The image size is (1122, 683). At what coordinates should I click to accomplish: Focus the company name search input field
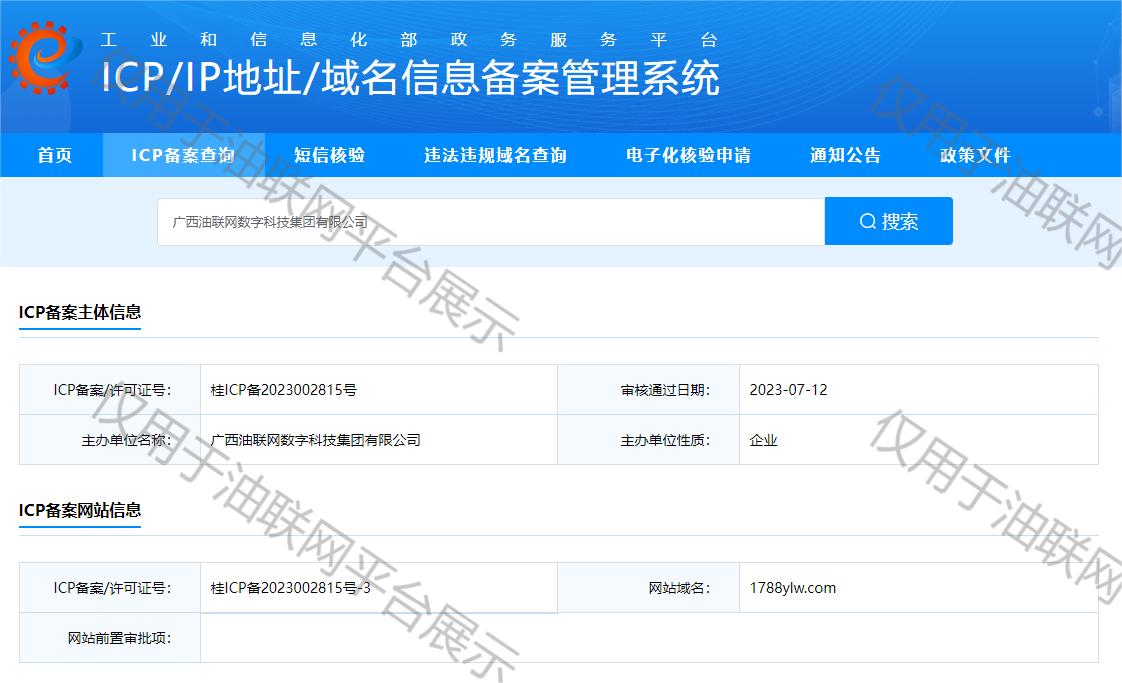[491, 222]
